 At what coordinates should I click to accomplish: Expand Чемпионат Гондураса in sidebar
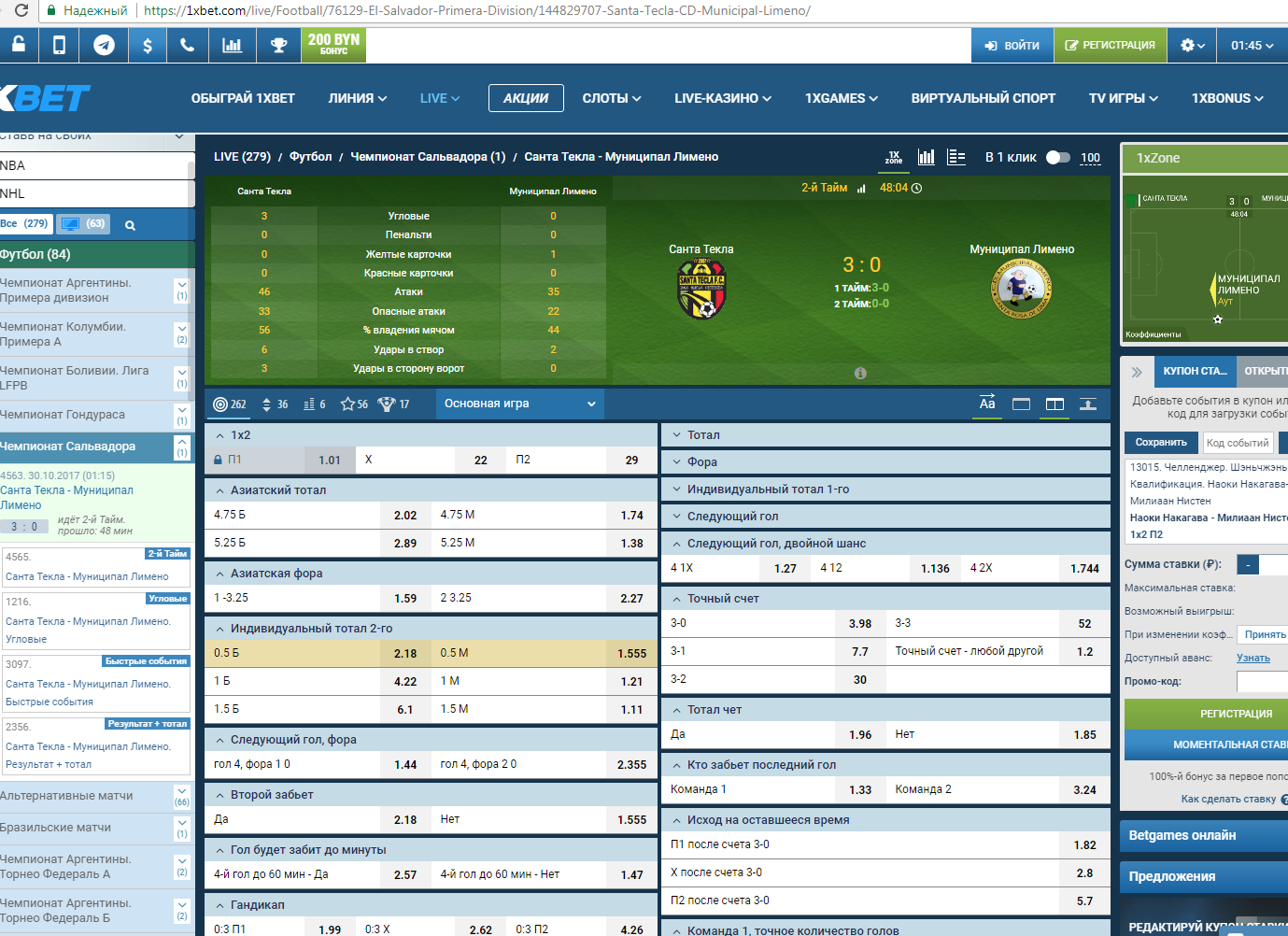[182, 415]
